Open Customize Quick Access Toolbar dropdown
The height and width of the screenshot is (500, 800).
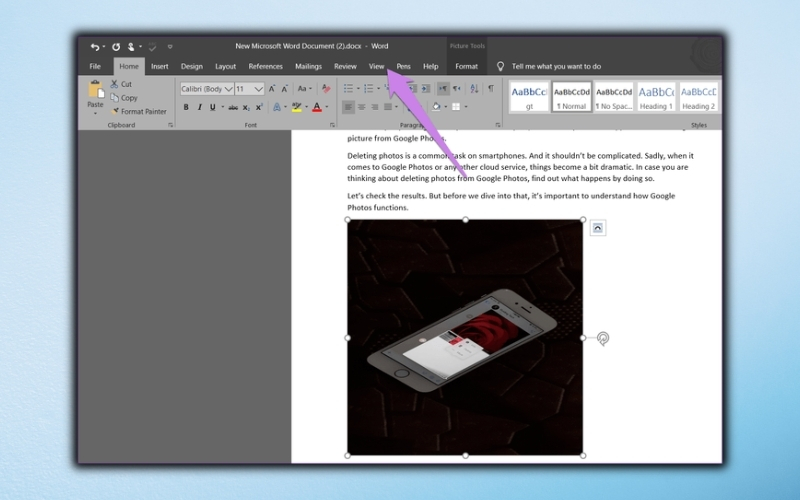coord(170,47)
